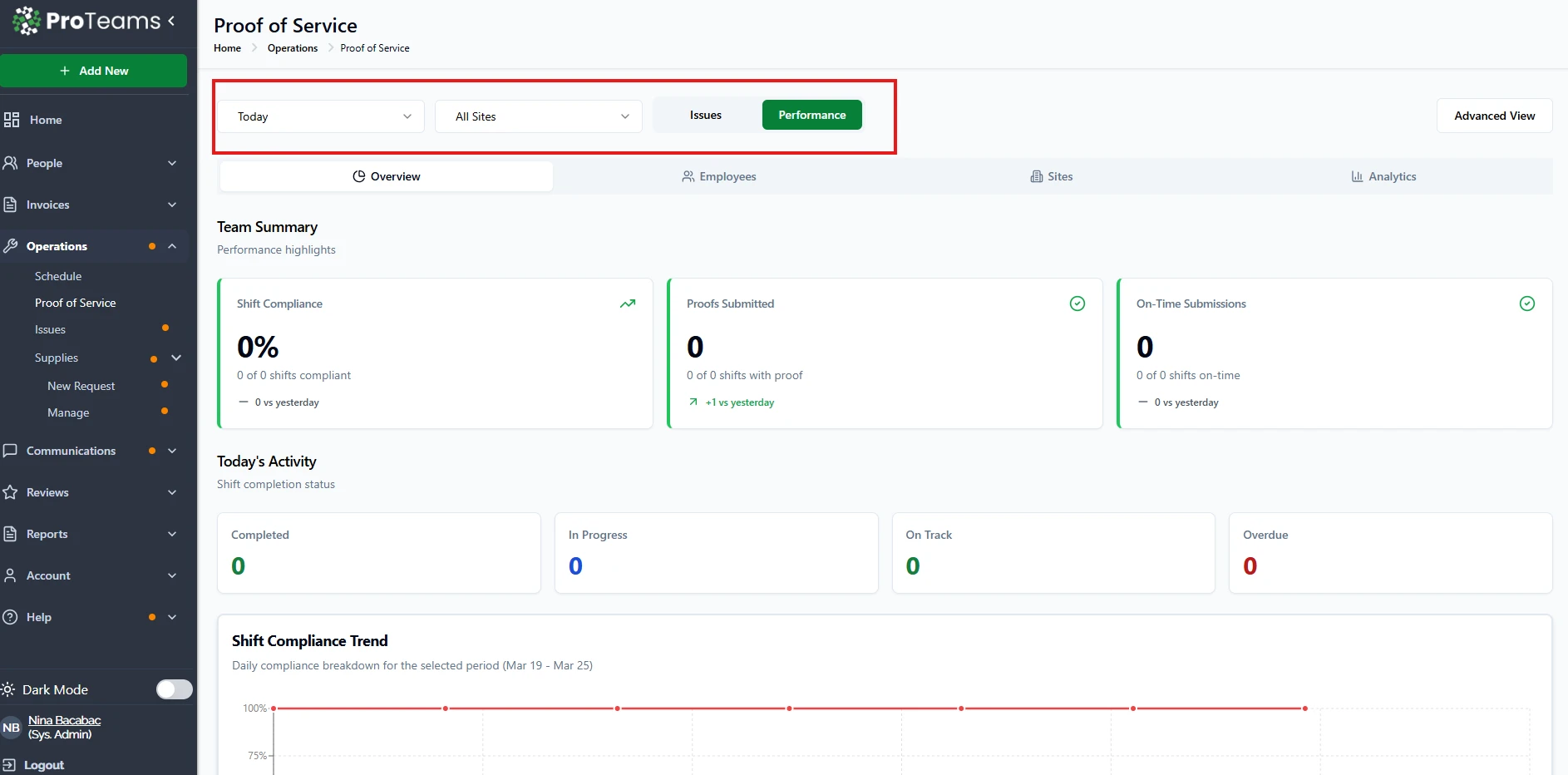Click the Advanced View button
The width and height of the screenshot is (1568, 775).
1494,116
